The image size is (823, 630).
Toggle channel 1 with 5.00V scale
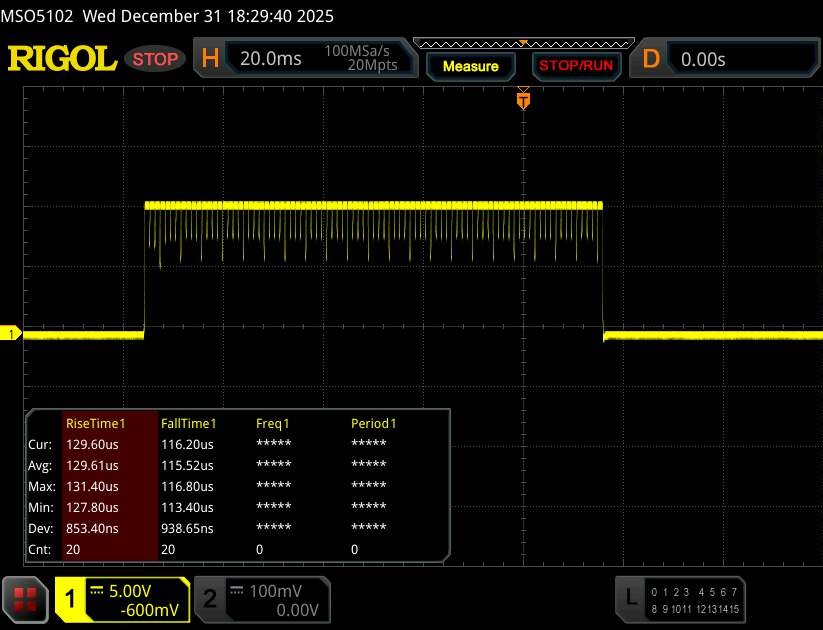click(122, 599)
